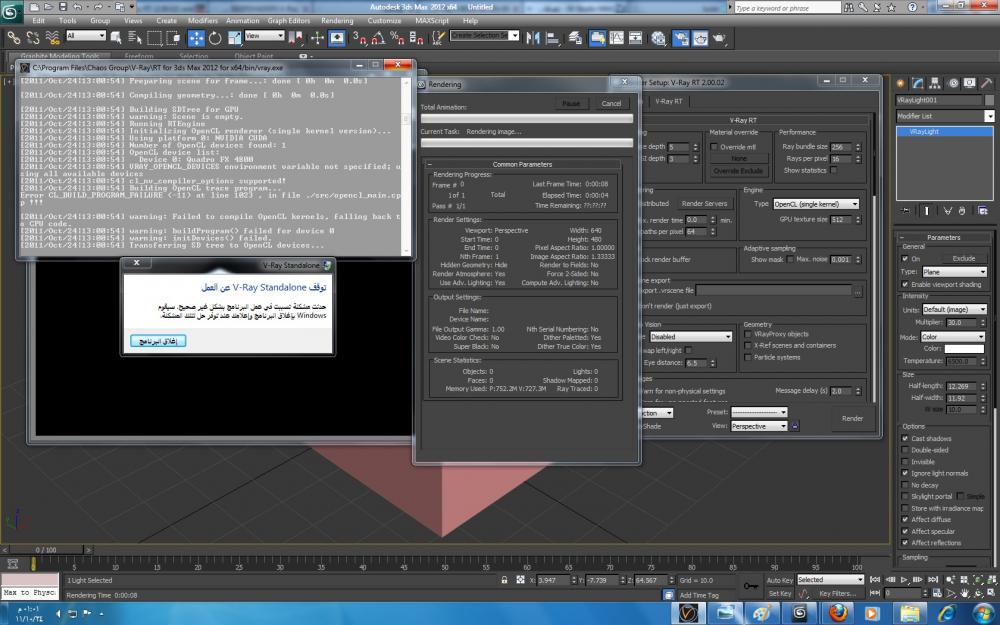
Task: Select the V-Ray RT tab
Action: click(x=668, y=101)
